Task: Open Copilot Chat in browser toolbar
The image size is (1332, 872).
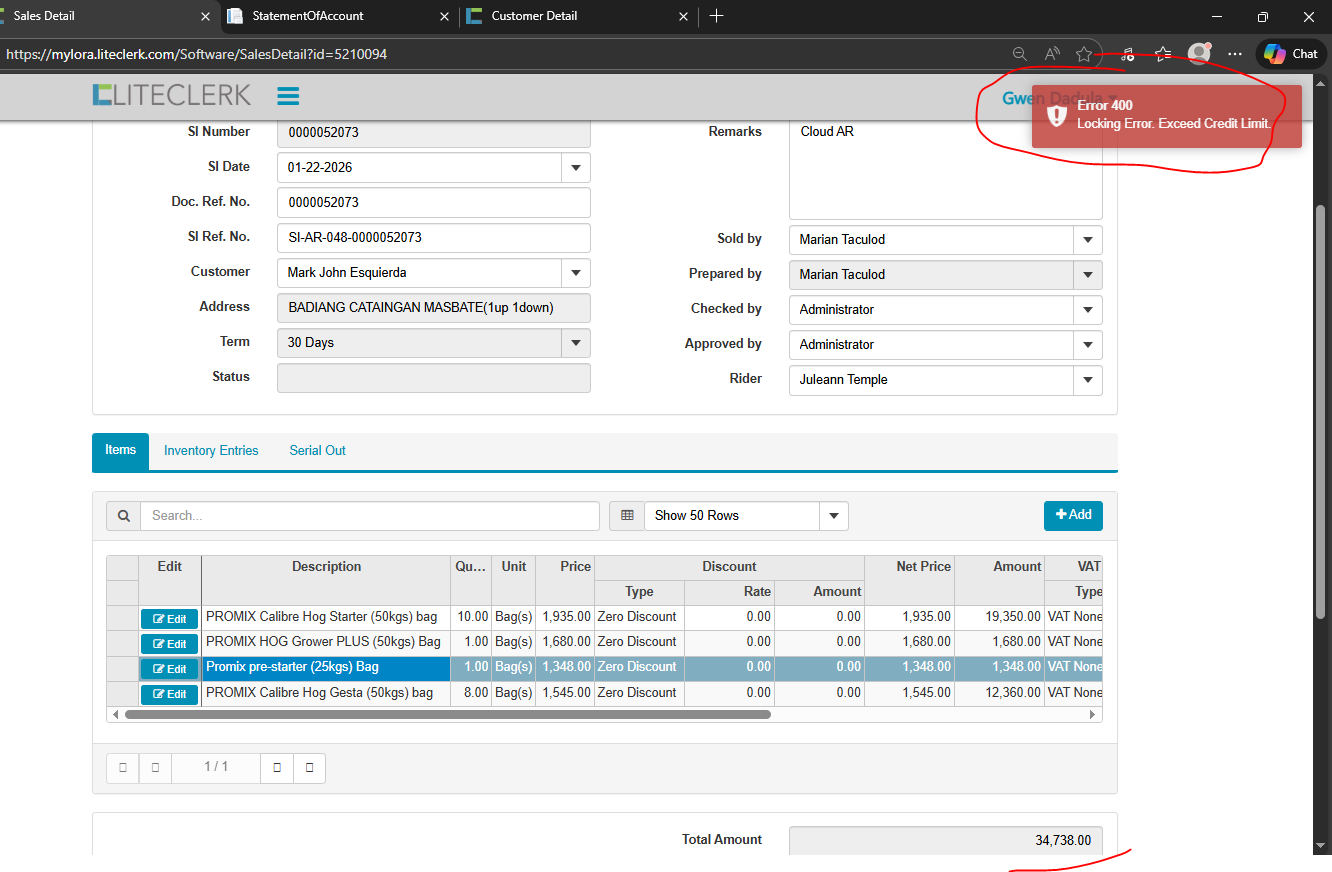Action: (1291, 54)
